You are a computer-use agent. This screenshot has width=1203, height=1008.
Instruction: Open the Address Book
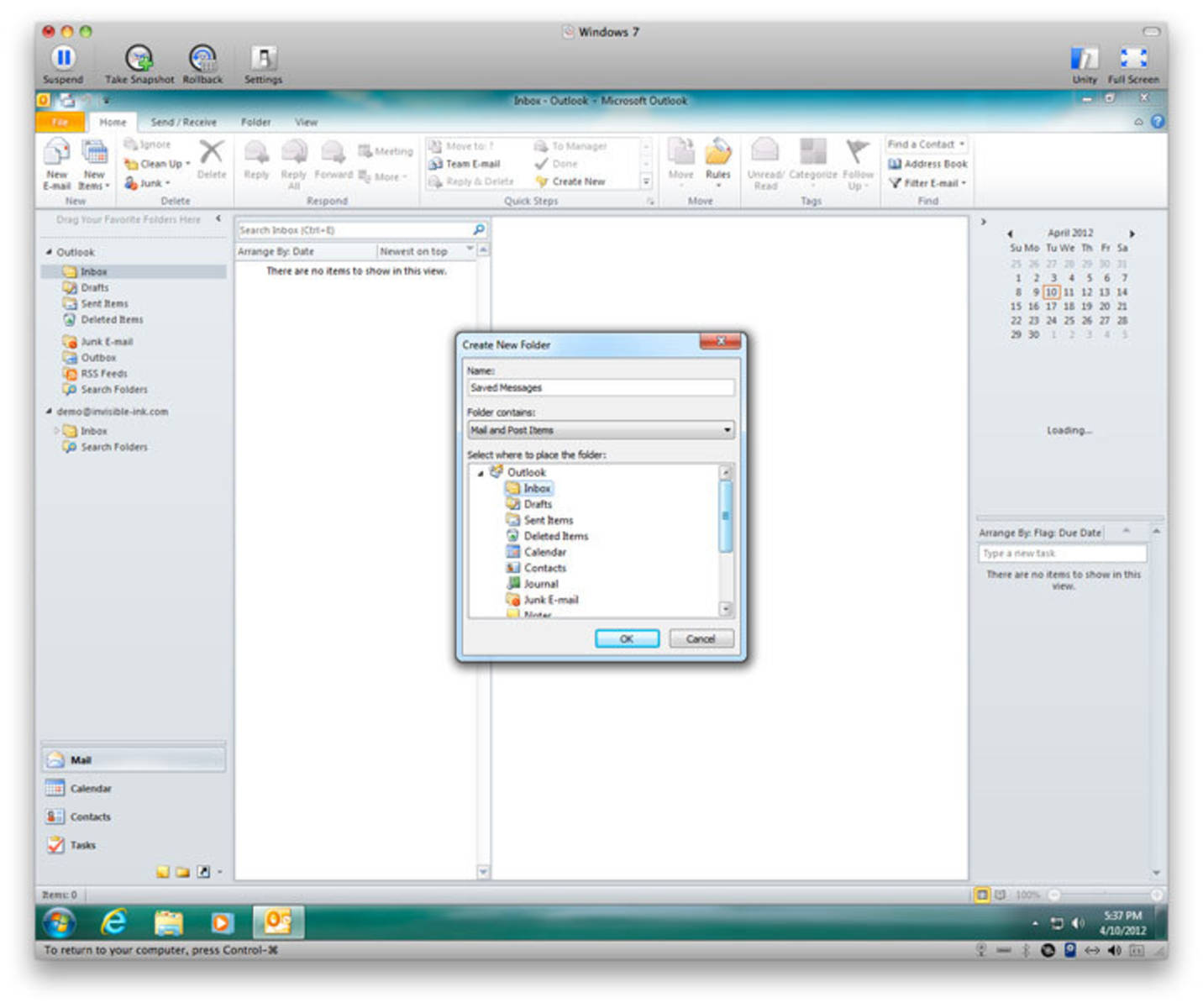tap(928, 164)
